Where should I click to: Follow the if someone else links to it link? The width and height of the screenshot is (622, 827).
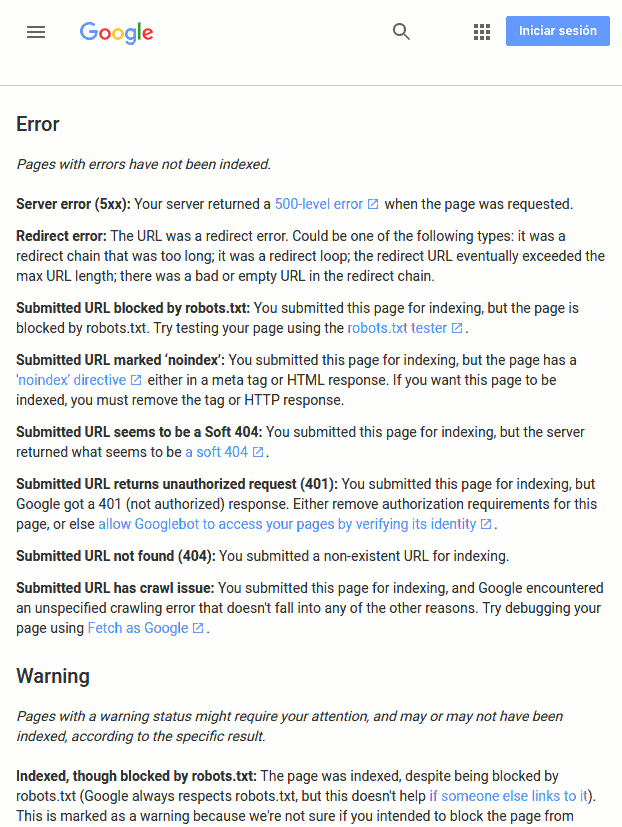(508, 796)
